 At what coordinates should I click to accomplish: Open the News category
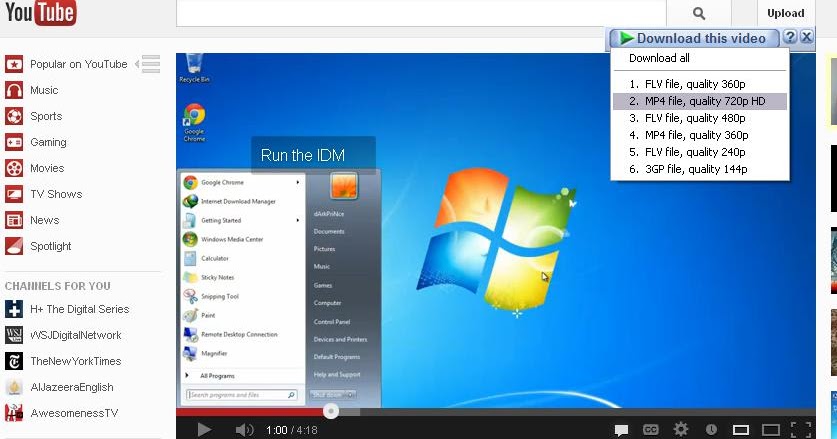(44, 220)
